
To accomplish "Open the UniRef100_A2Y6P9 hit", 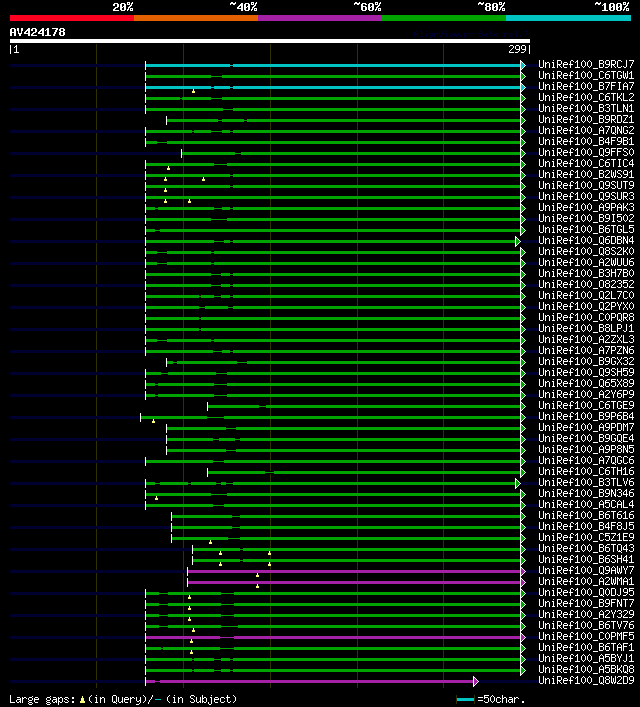I will pyautogui.click(x=586, y=394).
